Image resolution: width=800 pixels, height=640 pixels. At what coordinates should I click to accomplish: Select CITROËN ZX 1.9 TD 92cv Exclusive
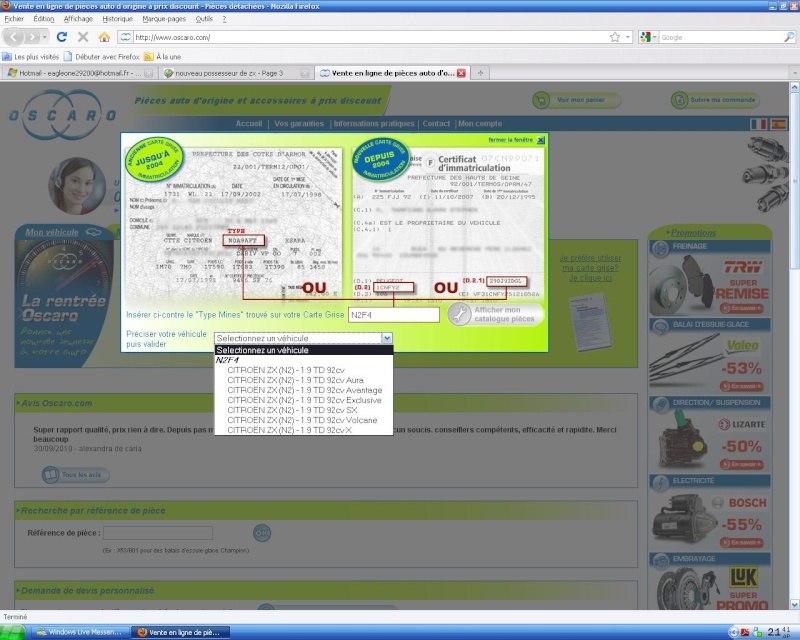click(x=304, y=400)
